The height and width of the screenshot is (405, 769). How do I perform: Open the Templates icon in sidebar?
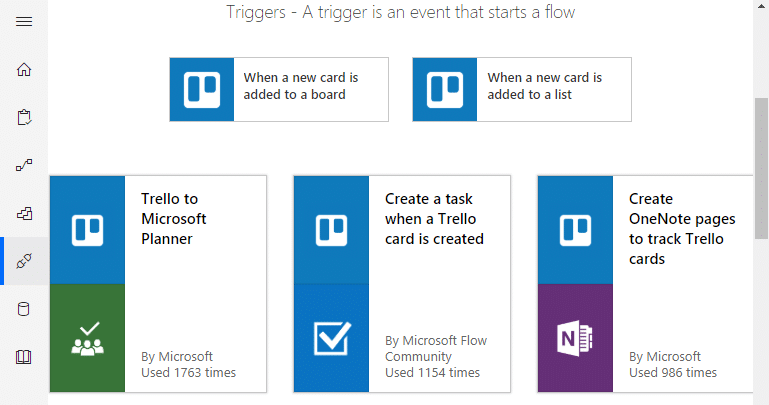[x=24, y=213]
